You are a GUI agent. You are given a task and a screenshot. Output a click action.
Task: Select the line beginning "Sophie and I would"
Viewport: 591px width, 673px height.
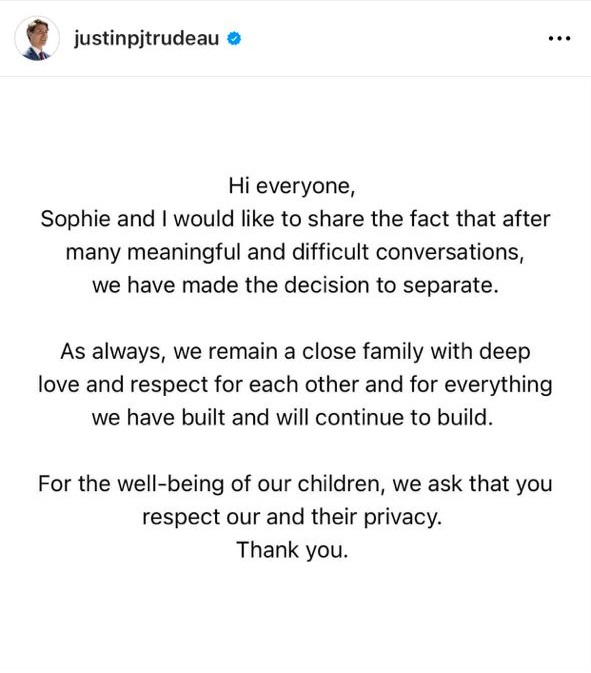pyautogui.click(x=295, y=219)
